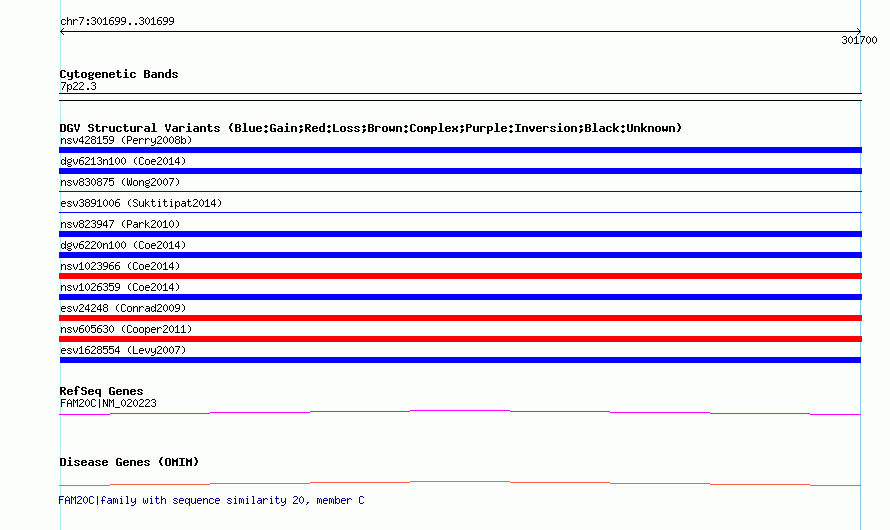Click the red loss bar under nsv1023966

tap(460, 276)
